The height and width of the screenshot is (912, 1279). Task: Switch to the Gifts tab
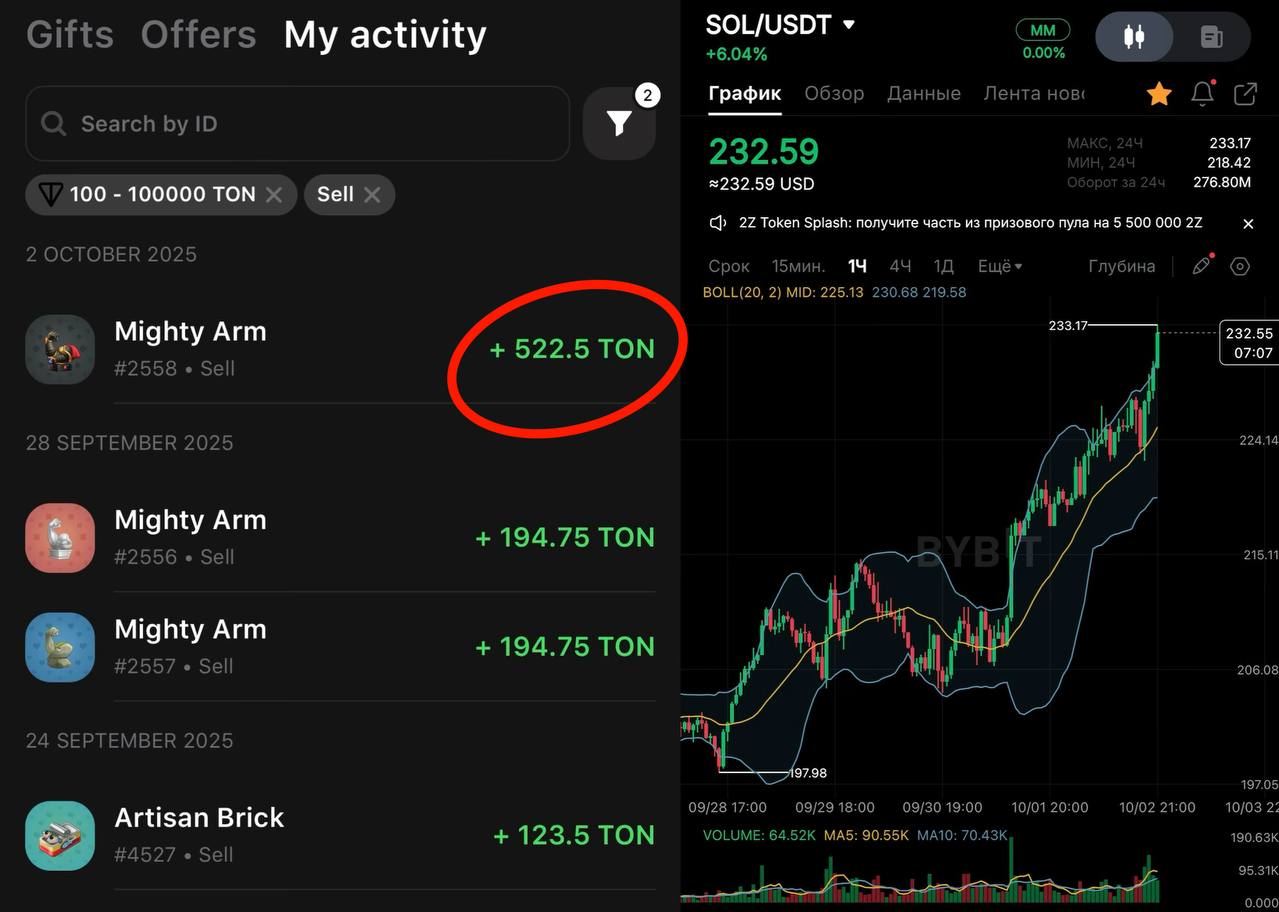[x=69, y=35]
